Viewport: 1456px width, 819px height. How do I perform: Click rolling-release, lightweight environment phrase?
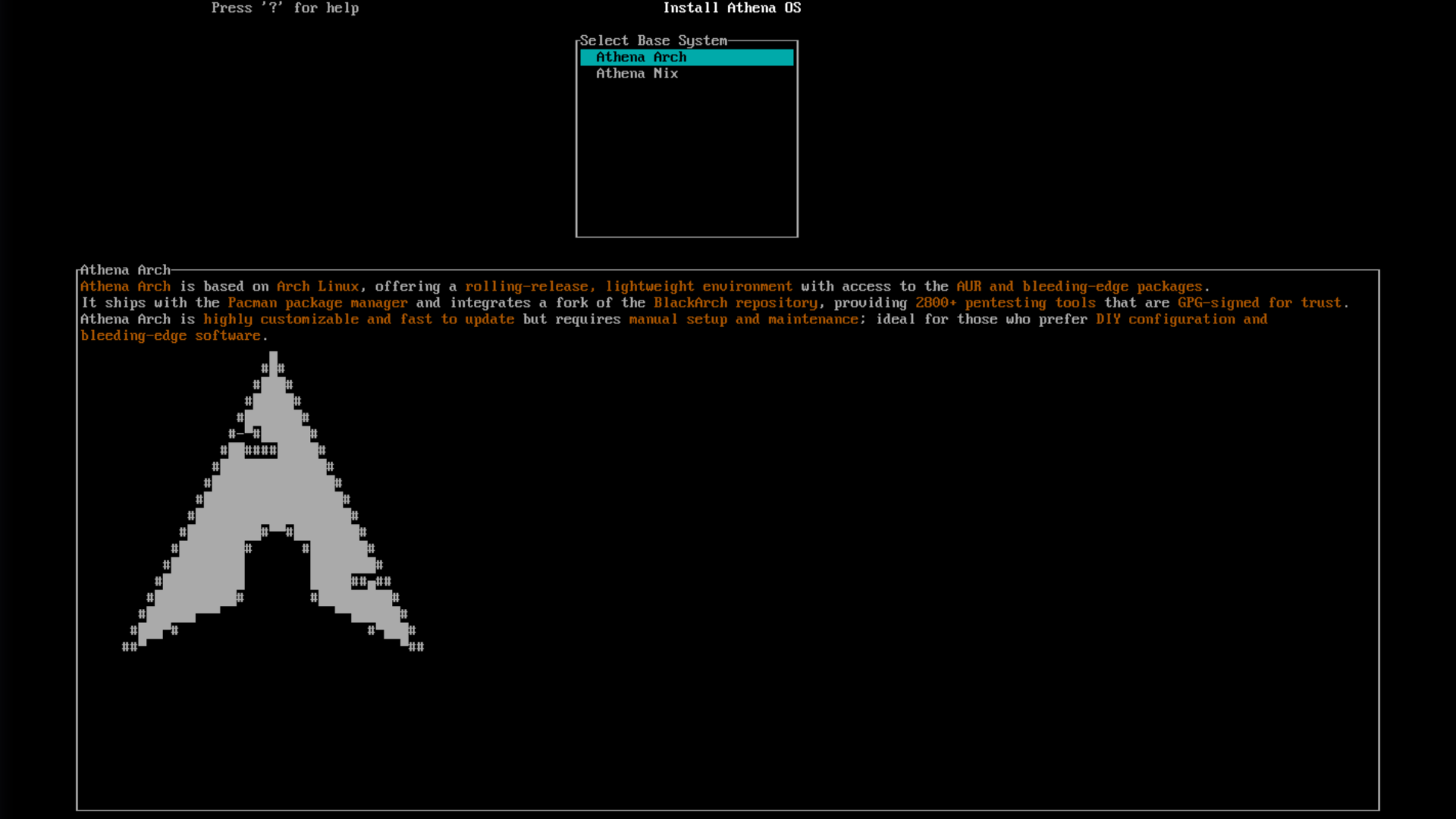tap(628, 286)
